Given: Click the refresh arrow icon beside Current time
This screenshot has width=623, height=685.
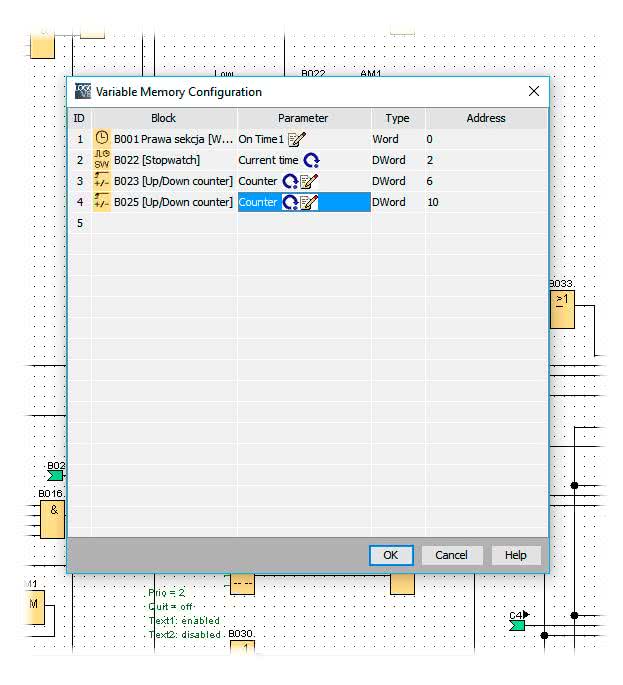Looking at the screenshot, I should click(x=311, y=160).
